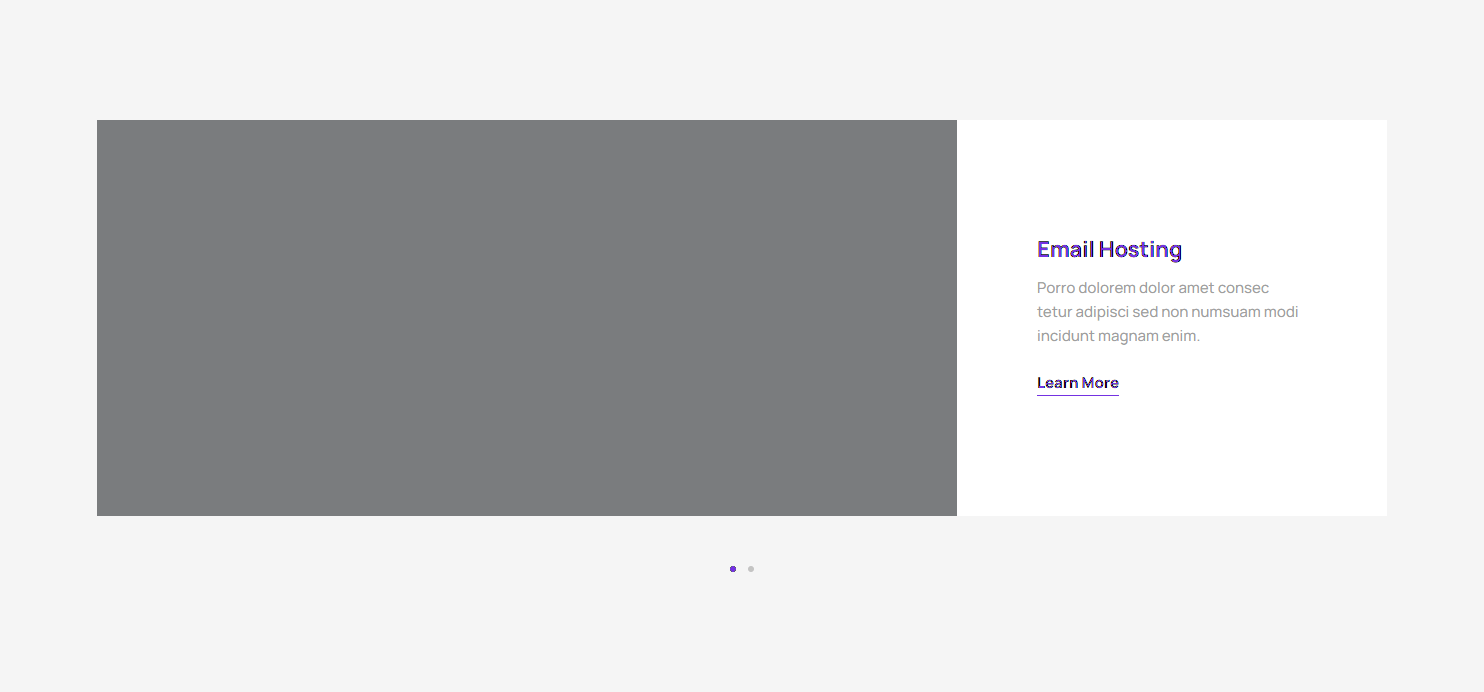
Task: Click the text line "Porro dolorem dolor amet consec"
Action: click(1152, 288)
